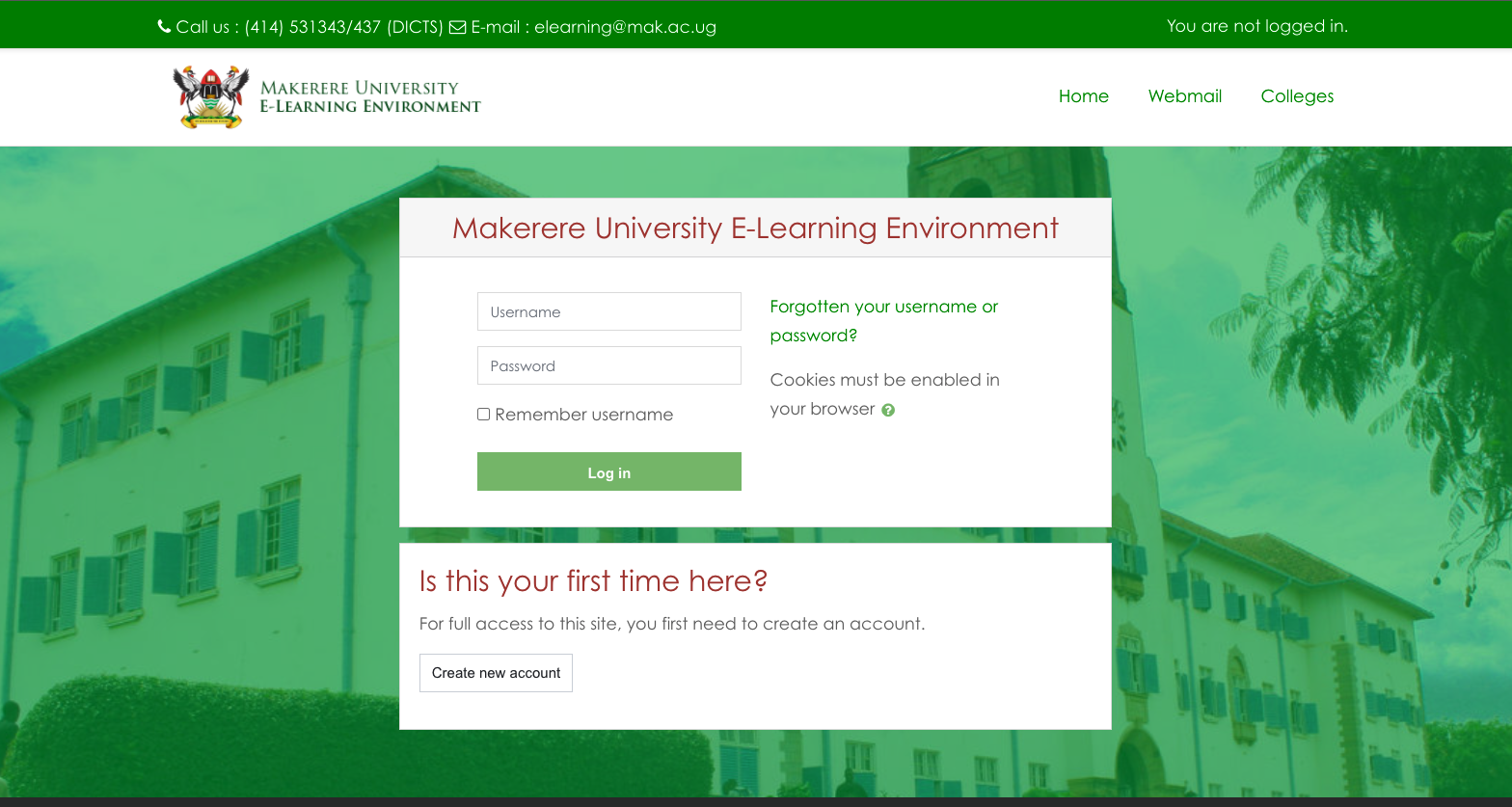Viewport: 1512px width, 807px height.
Task: Click the envelope icon beside E-mail
Action: 458,27
